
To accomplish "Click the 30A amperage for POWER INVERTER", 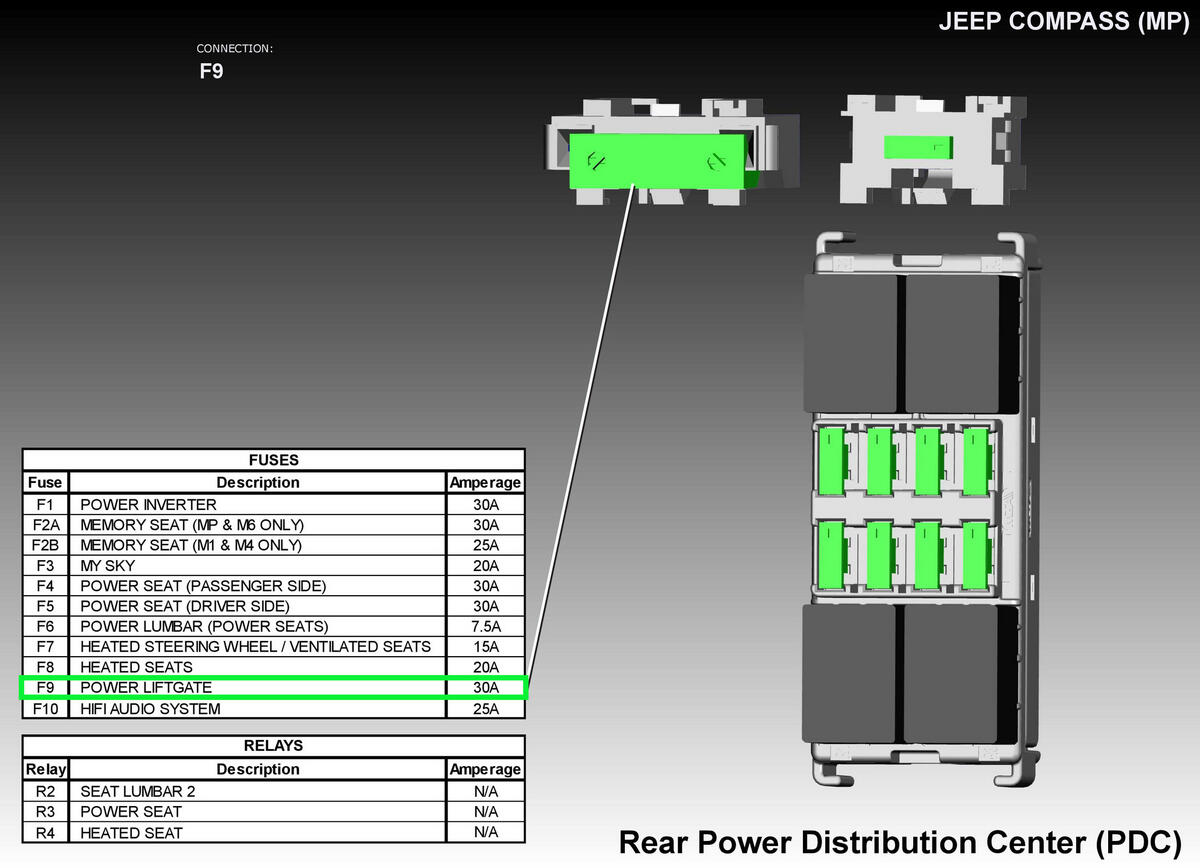I will pos(486,504).
